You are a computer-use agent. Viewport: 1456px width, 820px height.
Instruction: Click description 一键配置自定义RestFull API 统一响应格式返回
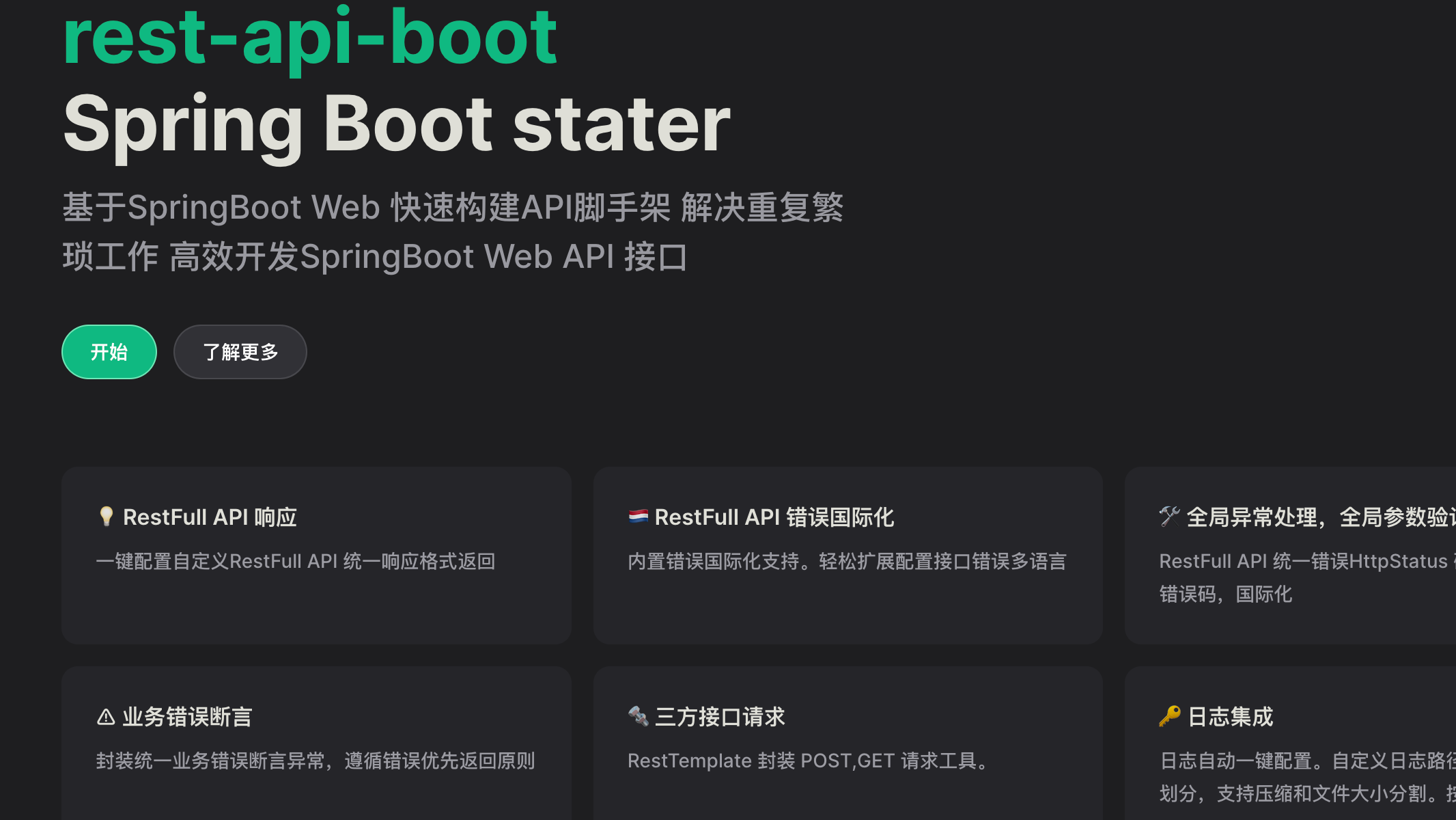(296, 562)
